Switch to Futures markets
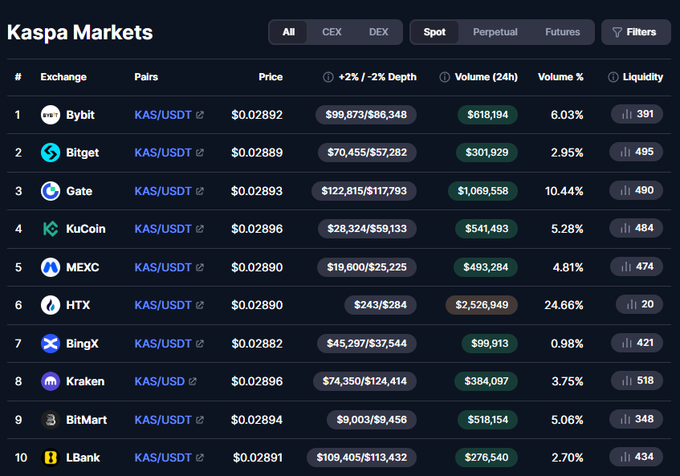Image resolution: width=680 pixels, height=476 pixels. coord(562,32)
